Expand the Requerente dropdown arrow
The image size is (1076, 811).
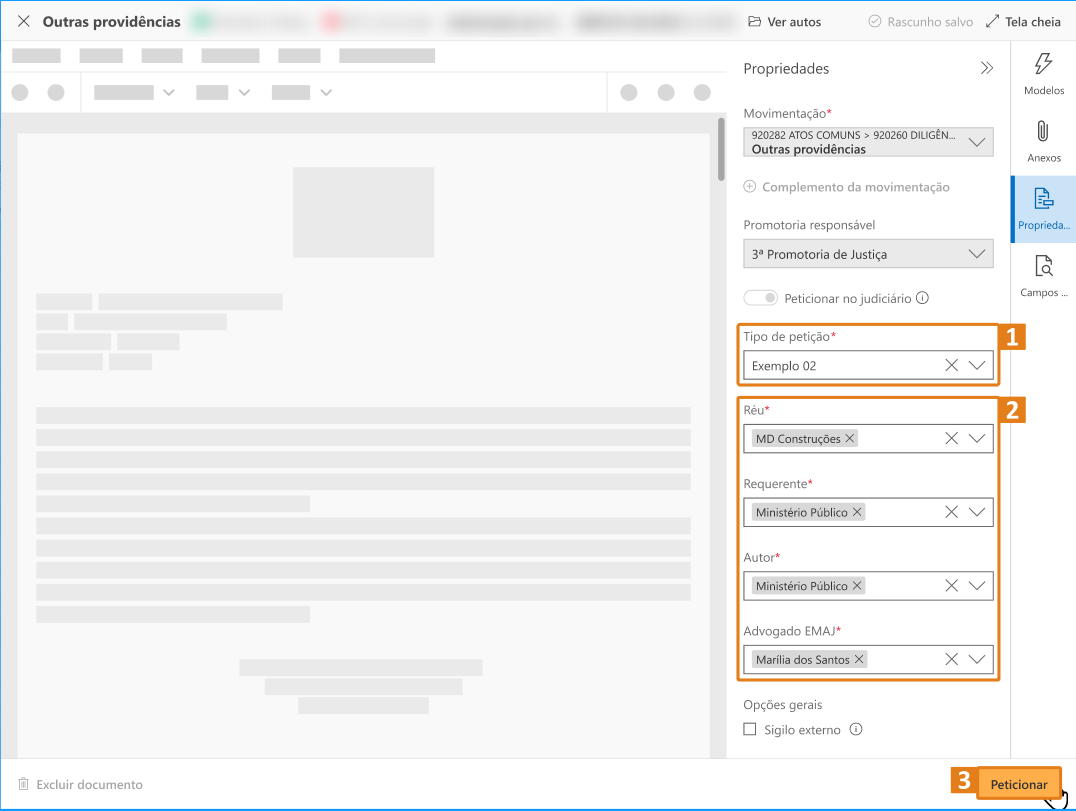pos(977,512)
